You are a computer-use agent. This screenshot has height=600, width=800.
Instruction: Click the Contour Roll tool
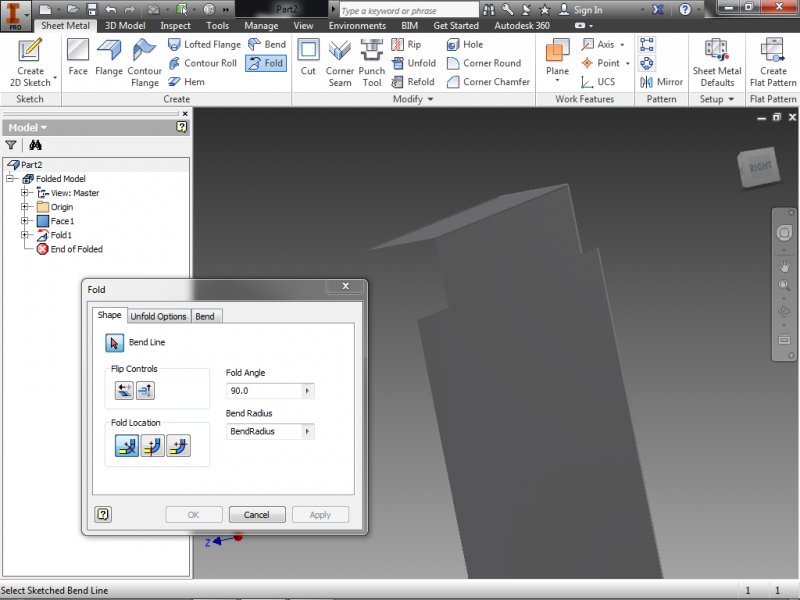(203, 63)
